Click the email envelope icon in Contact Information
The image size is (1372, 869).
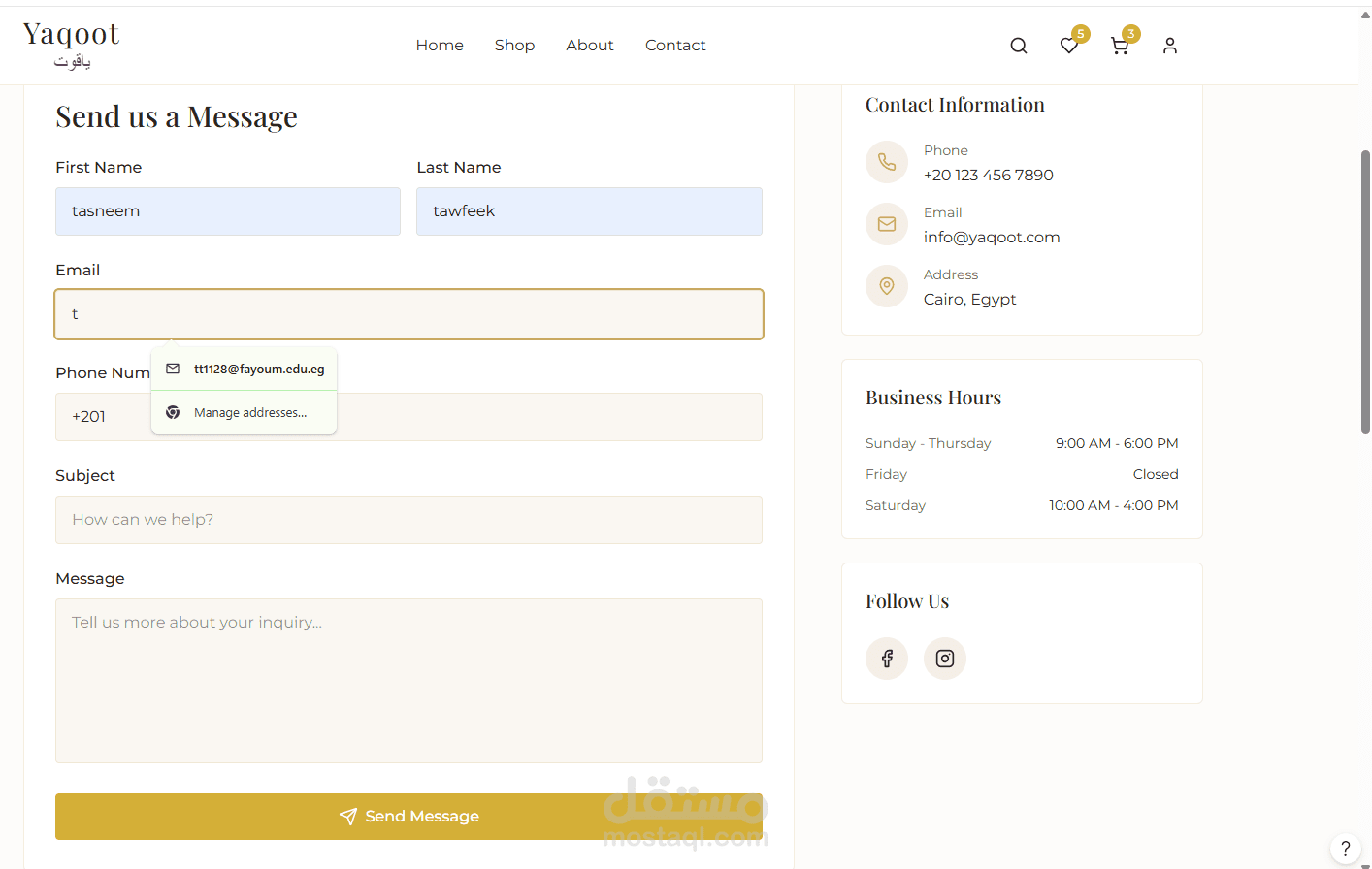coord(887,224)
